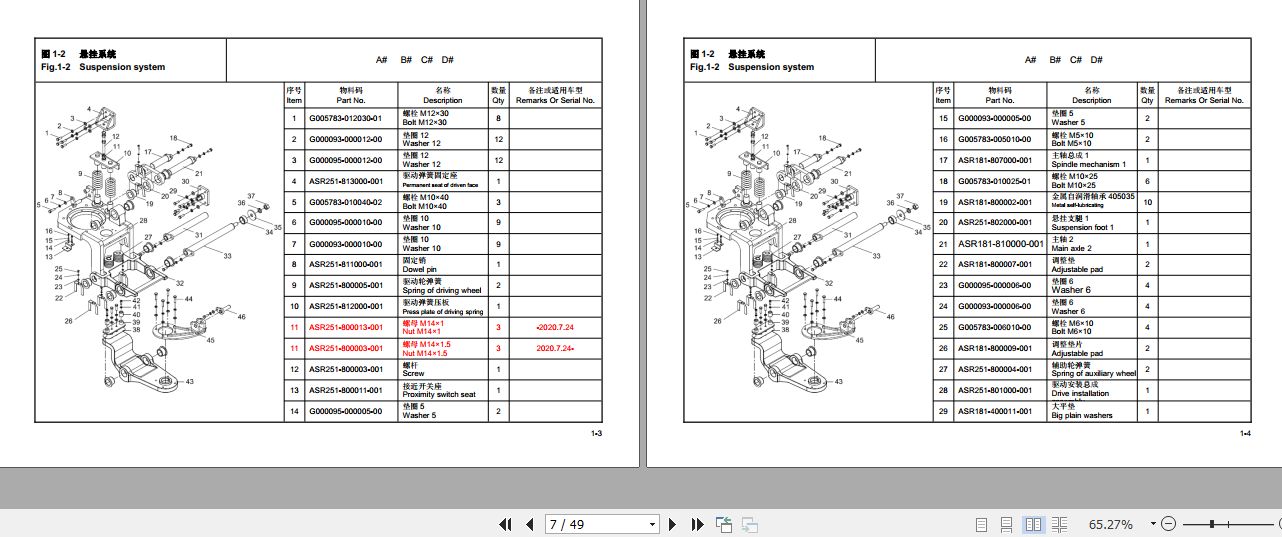1282x537 pixels.
Task: Click part number ASR181-800007-001 in item 22
Action: (x=995, y=265)
